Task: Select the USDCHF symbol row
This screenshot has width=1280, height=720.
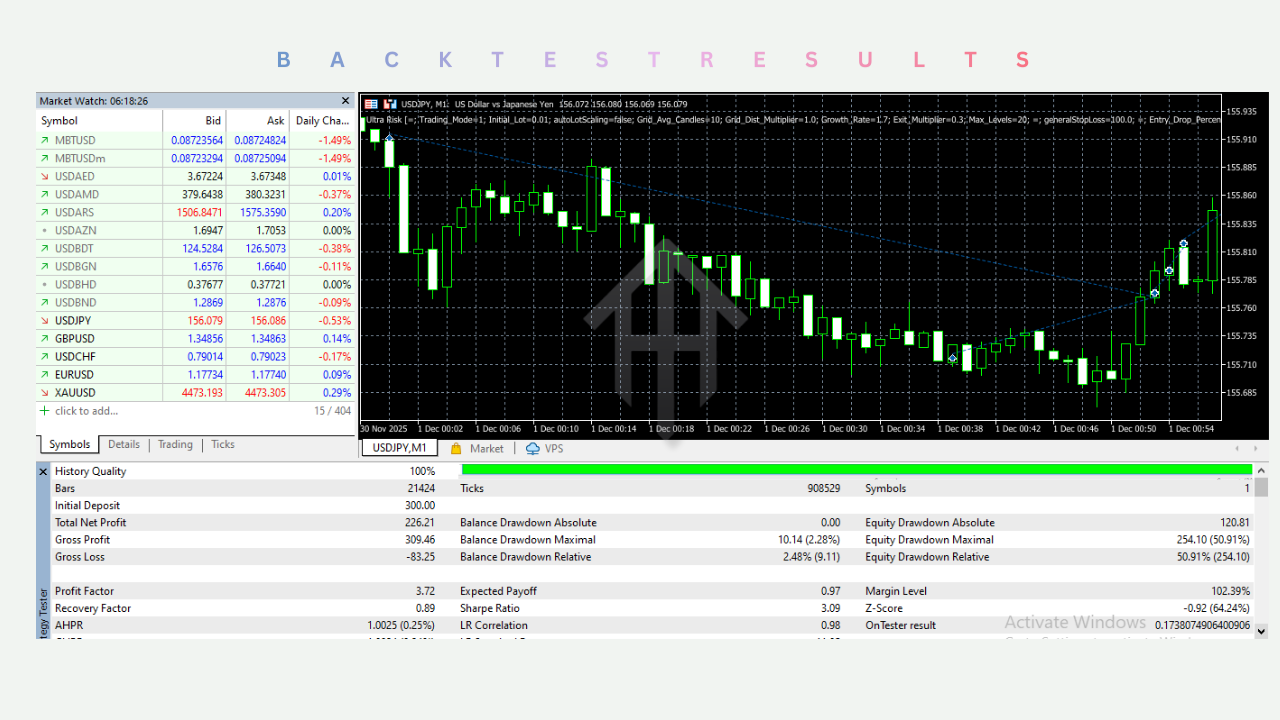Action: click(75, 356)
